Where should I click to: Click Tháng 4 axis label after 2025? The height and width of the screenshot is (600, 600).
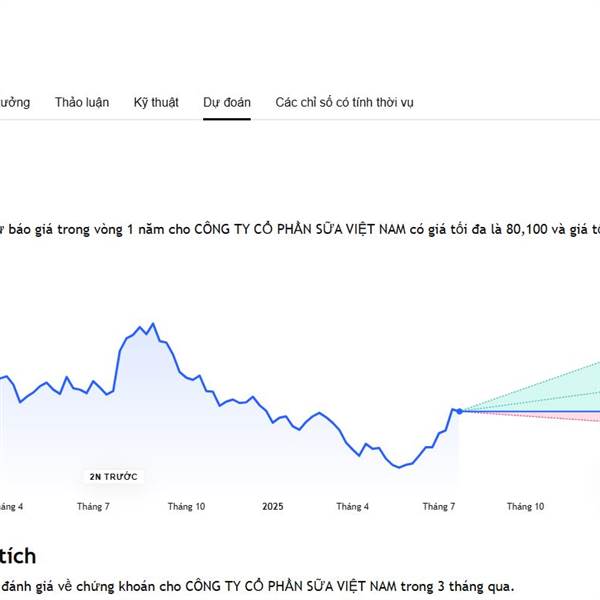(352, 507)
